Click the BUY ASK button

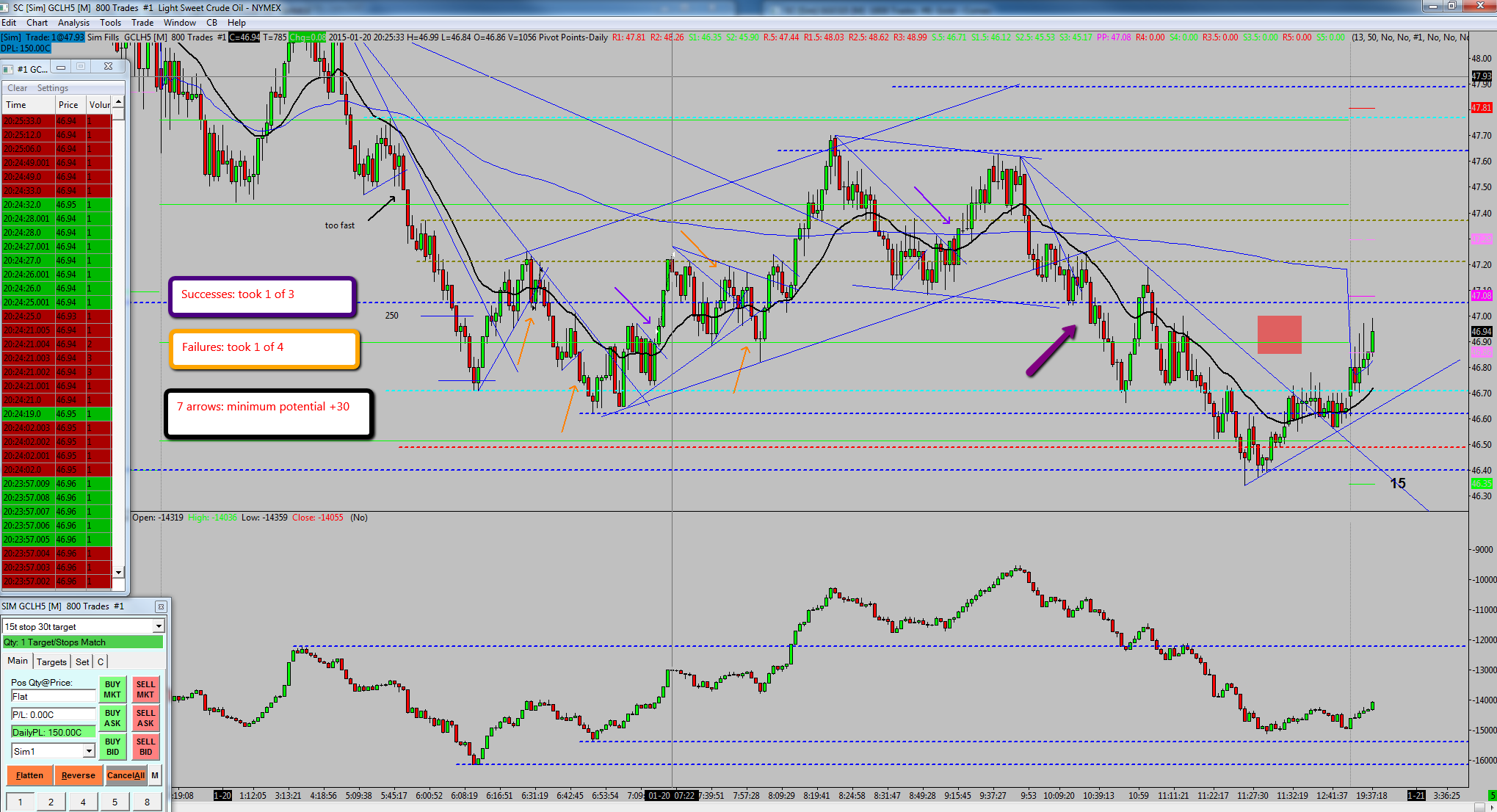coord(112,718)
